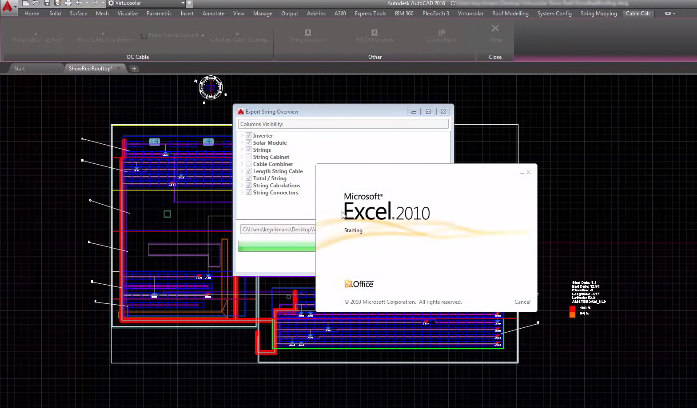Uncheck the String Connectors checkbox
Screen dimensions: 697x408
[x=249, y=192]
